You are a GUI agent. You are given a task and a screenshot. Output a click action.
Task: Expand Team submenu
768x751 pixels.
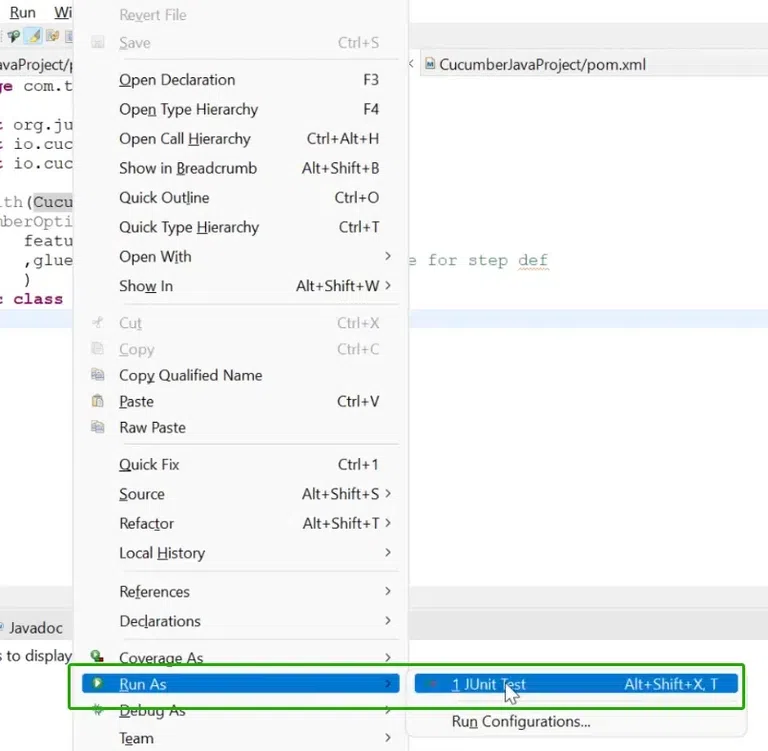pyautogui.click(x=240, y=738)
